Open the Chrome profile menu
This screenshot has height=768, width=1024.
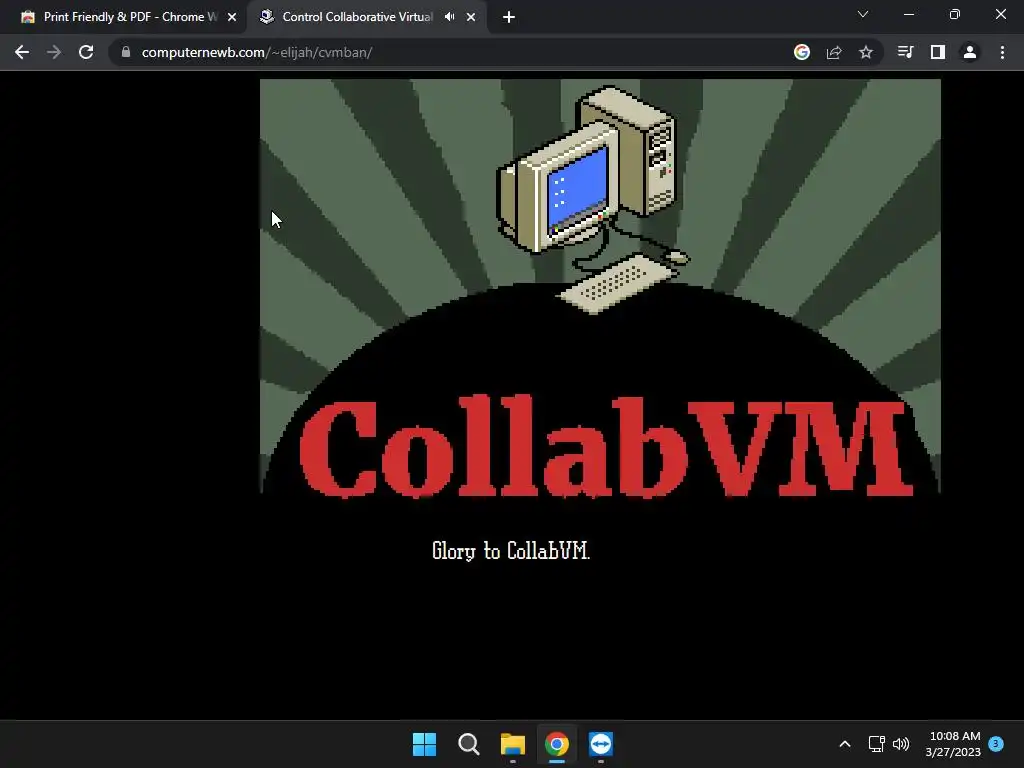tap(970, 52)
